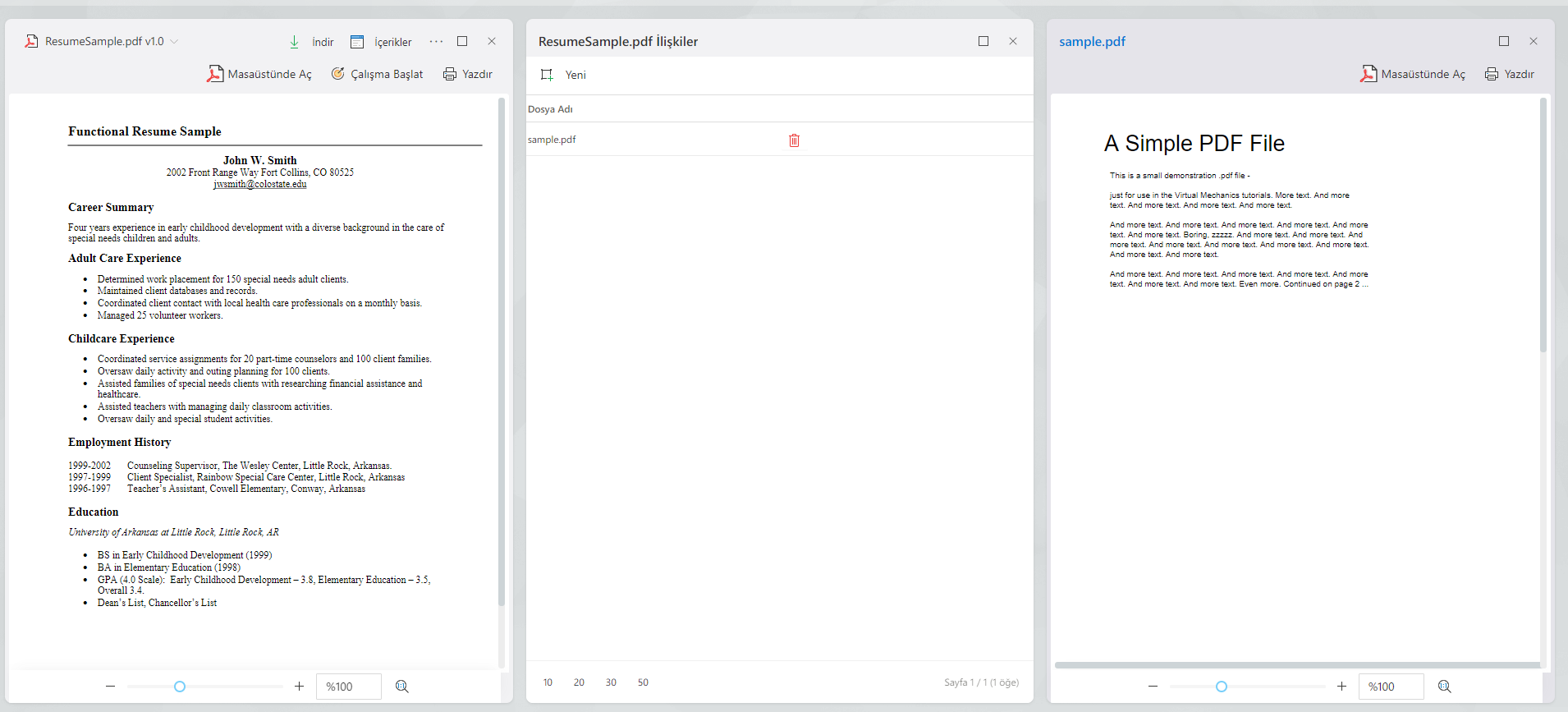Click the ResumeSample.pdf İlişkiler panel title
The width and height of the screenshot is (1568, 712).
(x=618, y=42)
